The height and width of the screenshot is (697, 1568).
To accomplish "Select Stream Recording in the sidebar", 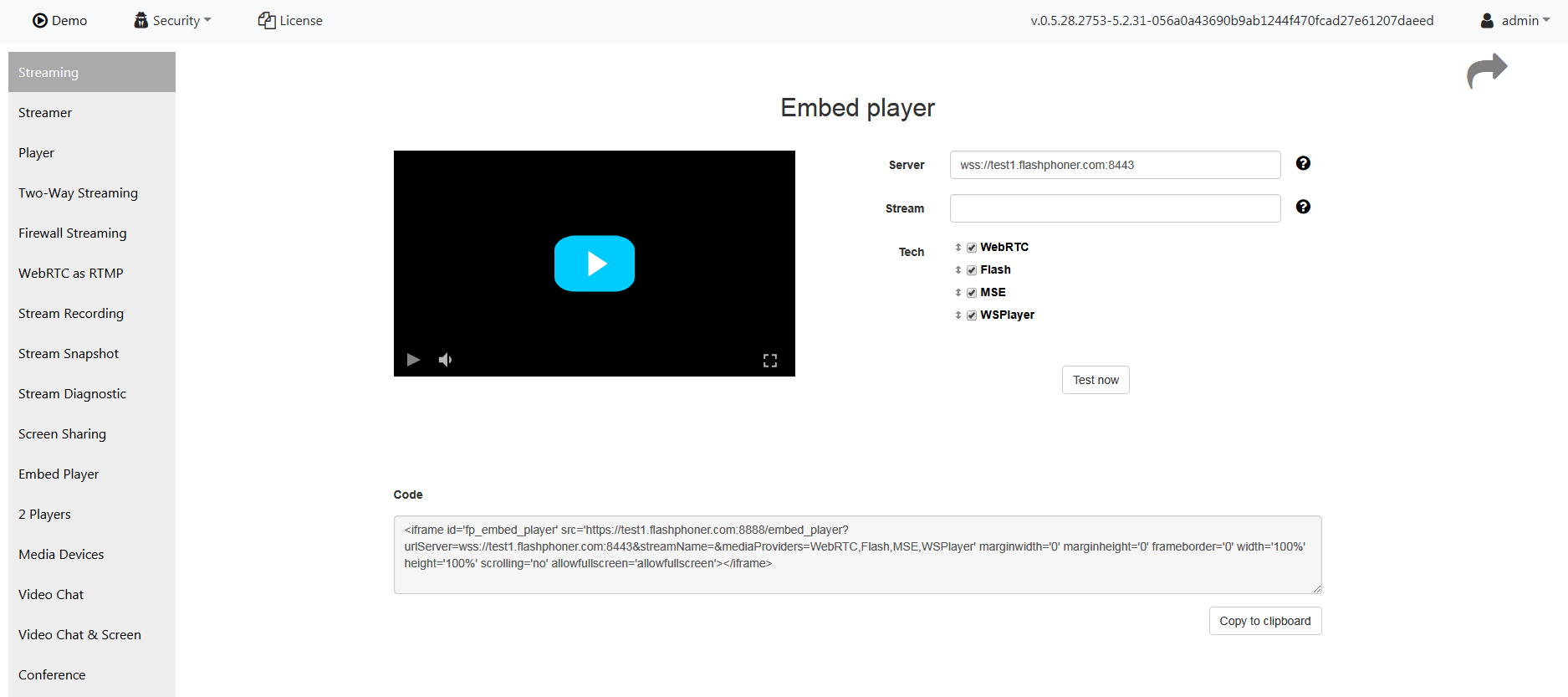I will tap(71, 314).
